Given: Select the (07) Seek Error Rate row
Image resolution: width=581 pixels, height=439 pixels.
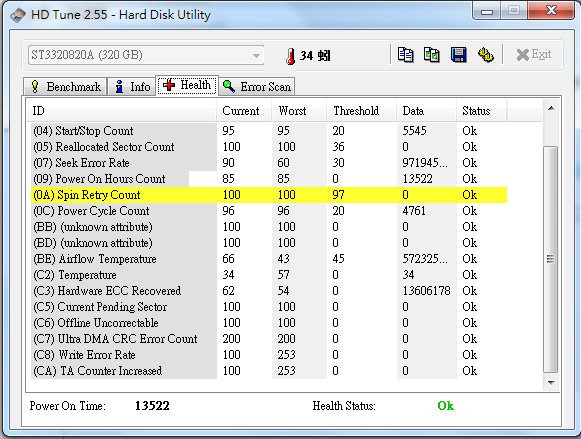Looking at the screenshot, I should click(269, 163).
